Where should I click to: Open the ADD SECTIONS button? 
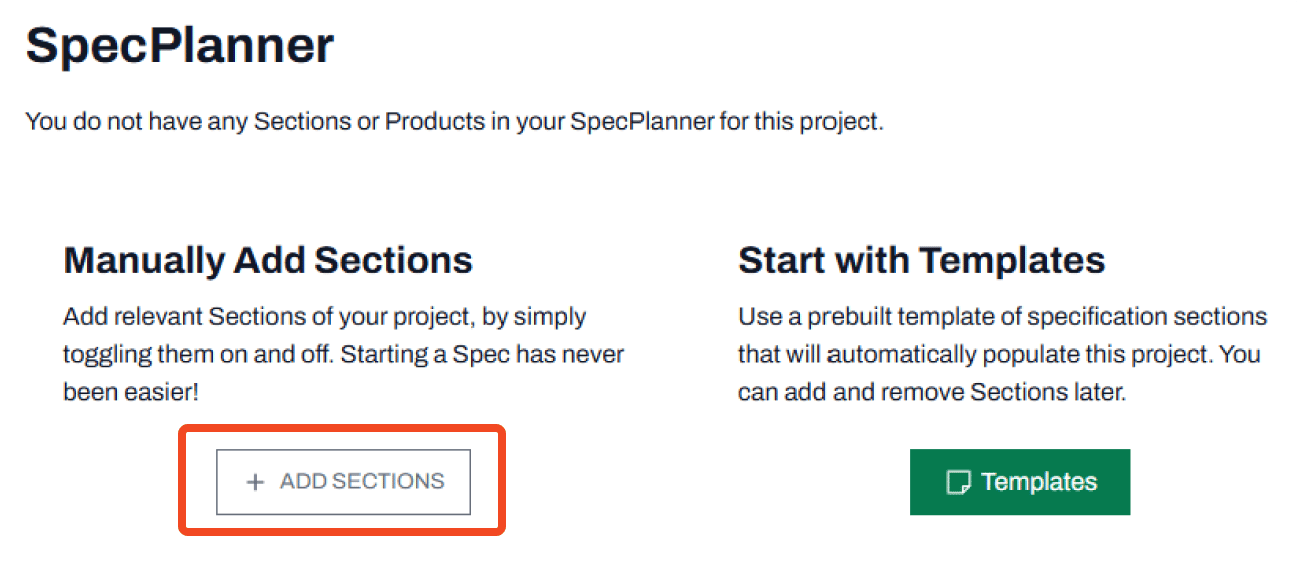point(343,482)
